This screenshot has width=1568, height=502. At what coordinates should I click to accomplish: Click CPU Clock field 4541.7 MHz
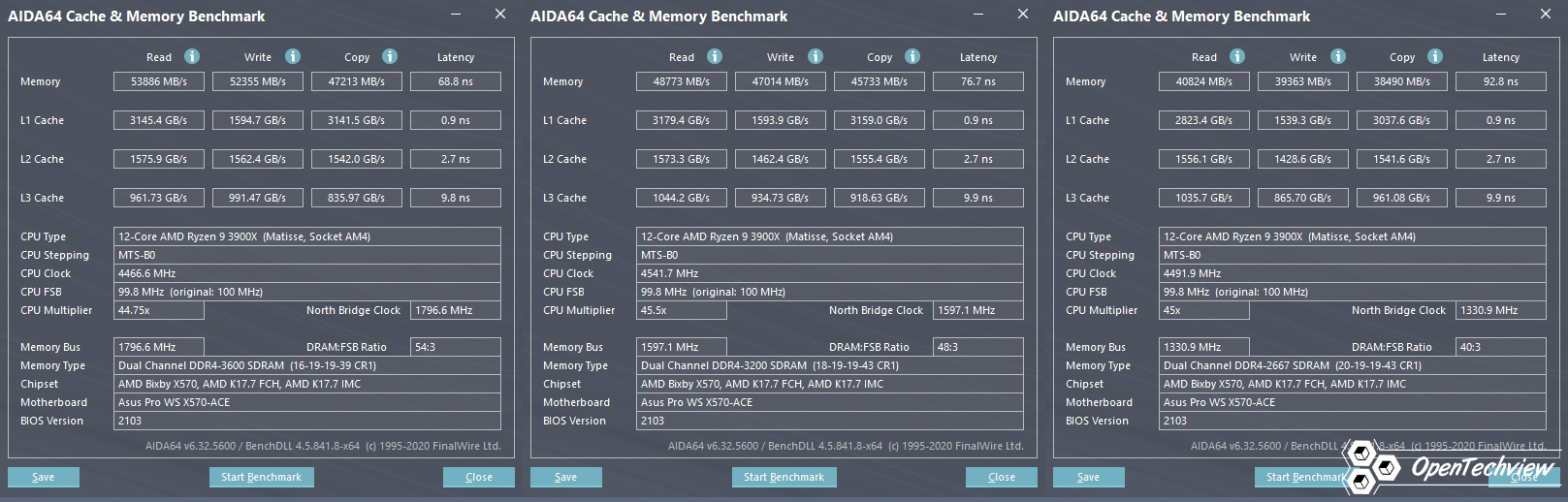[x=830, y=273]
